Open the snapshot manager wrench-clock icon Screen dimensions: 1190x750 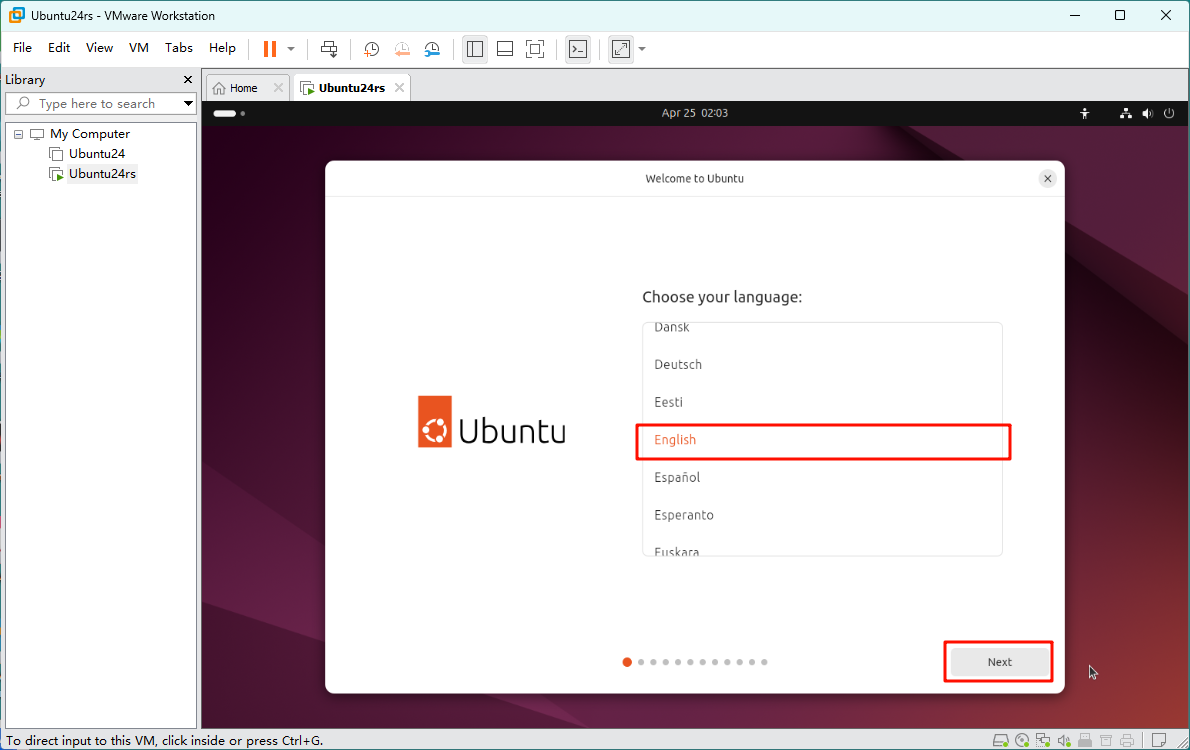click(432, 49)
